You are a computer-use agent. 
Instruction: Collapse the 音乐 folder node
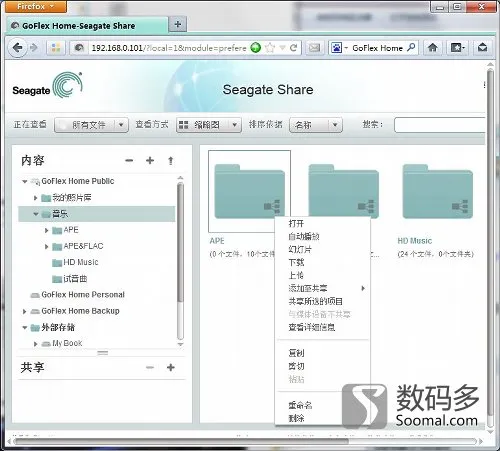(x=36, y=214)
